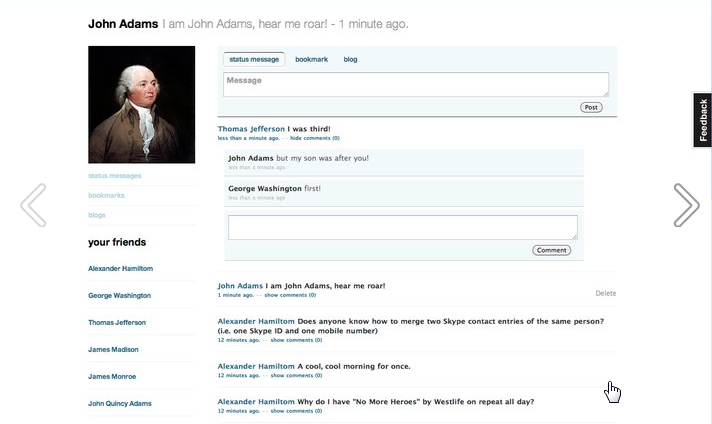Show comments on 'hear me roar' post
Screen dimensions: 712x424
[290, 295]
